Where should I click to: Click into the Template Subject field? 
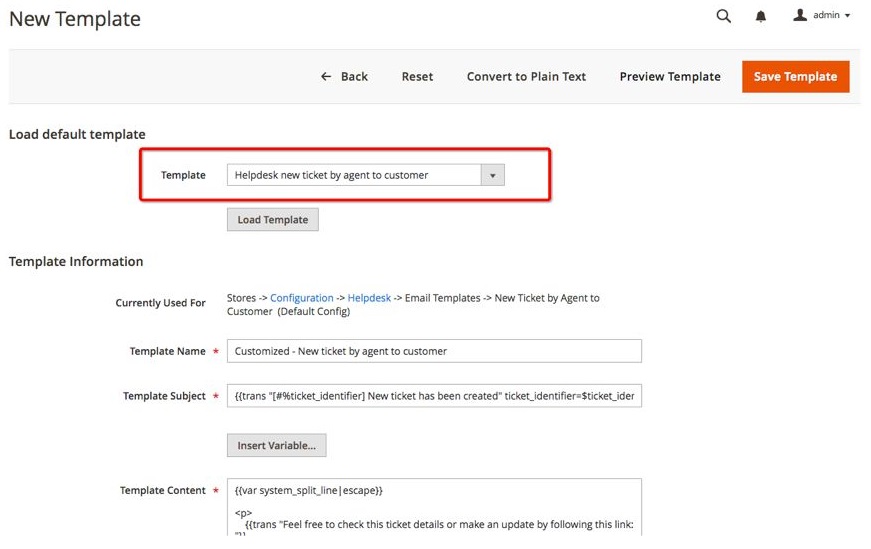point(434,396)
